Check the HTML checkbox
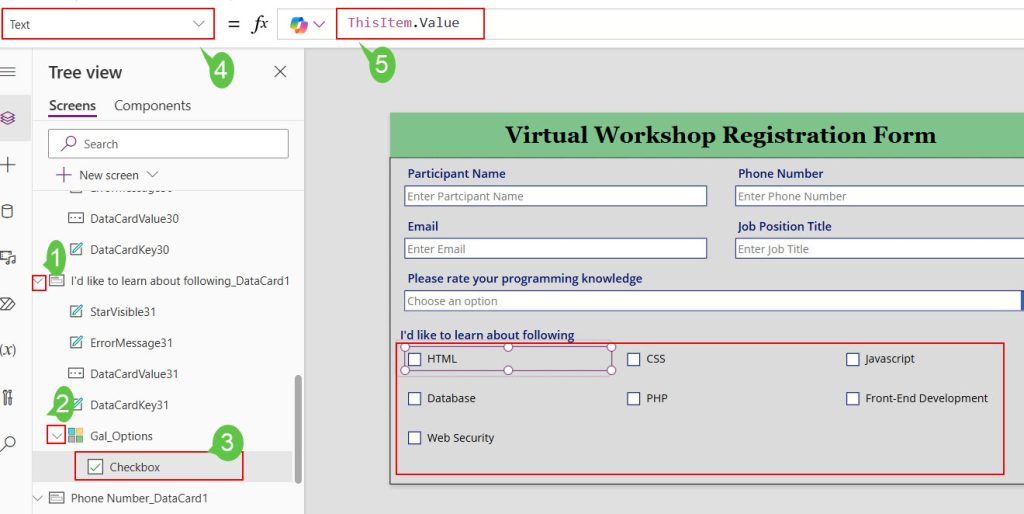Image resolution: width=1024 pixels, height=514 pixels. click(414, 359)
